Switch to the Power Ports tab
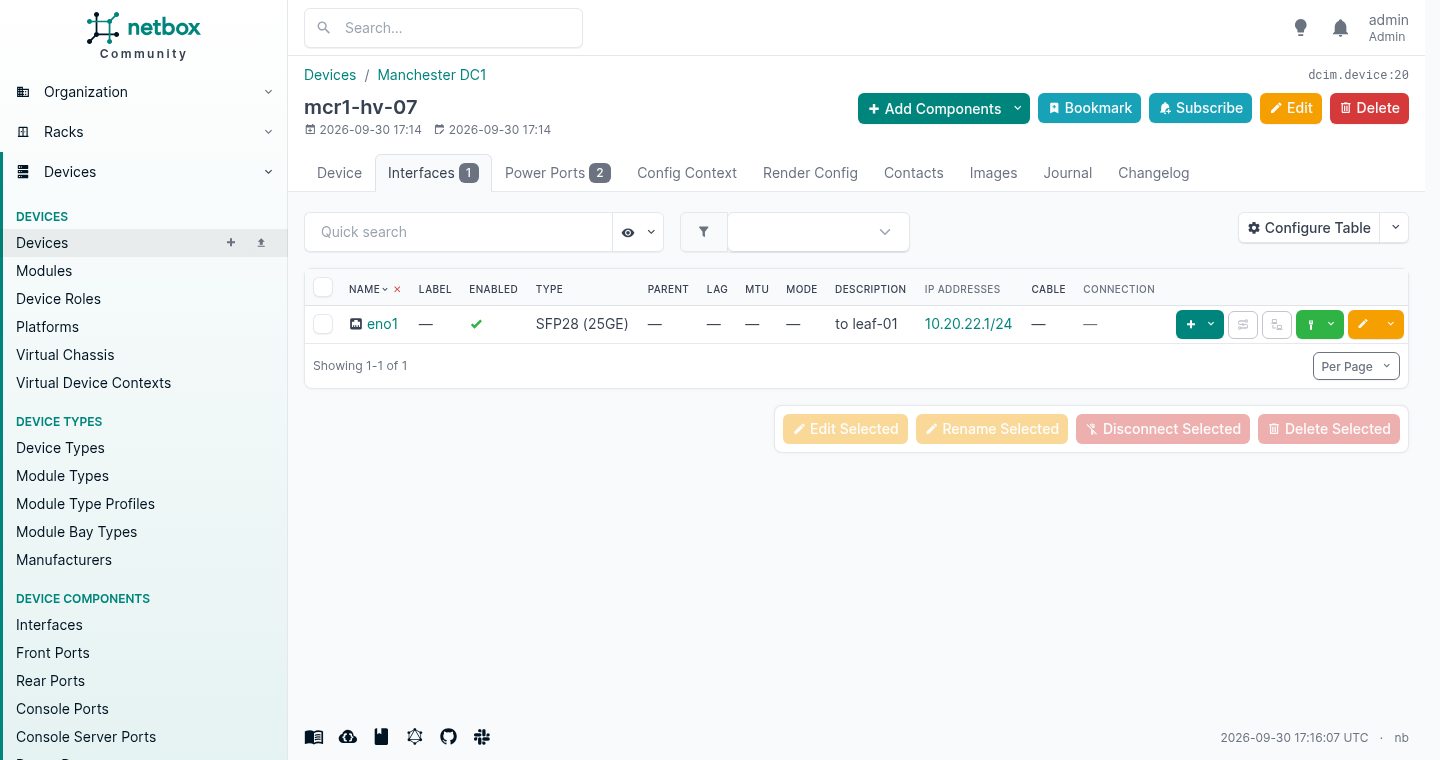This screenshot has width=1440, height=760. click(557, 173)
